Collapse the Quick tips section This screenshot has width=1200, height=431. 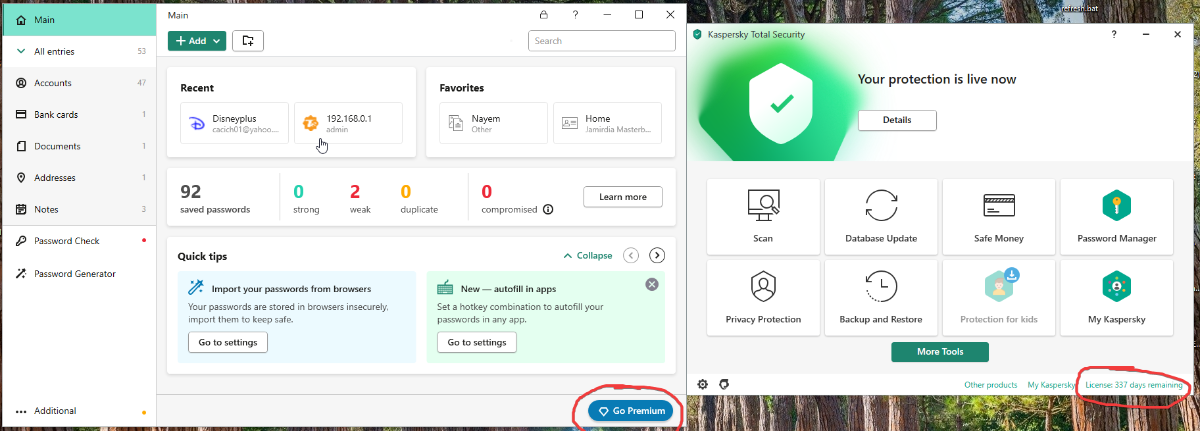point(588,255)
